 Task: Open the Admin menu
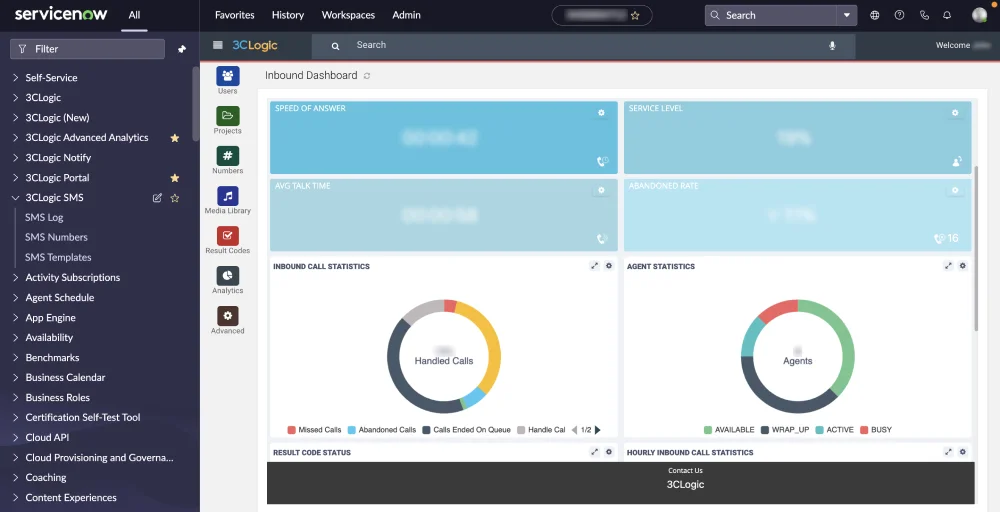click(406, 15)
